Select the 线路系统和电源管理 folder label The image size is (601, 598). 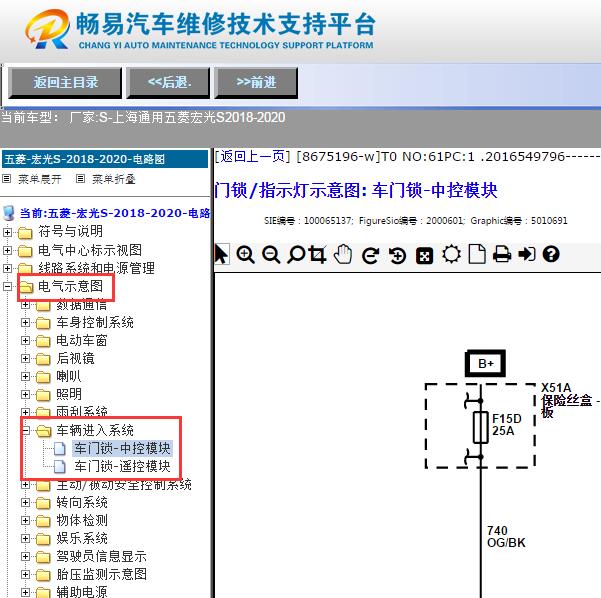pos(96,268)
